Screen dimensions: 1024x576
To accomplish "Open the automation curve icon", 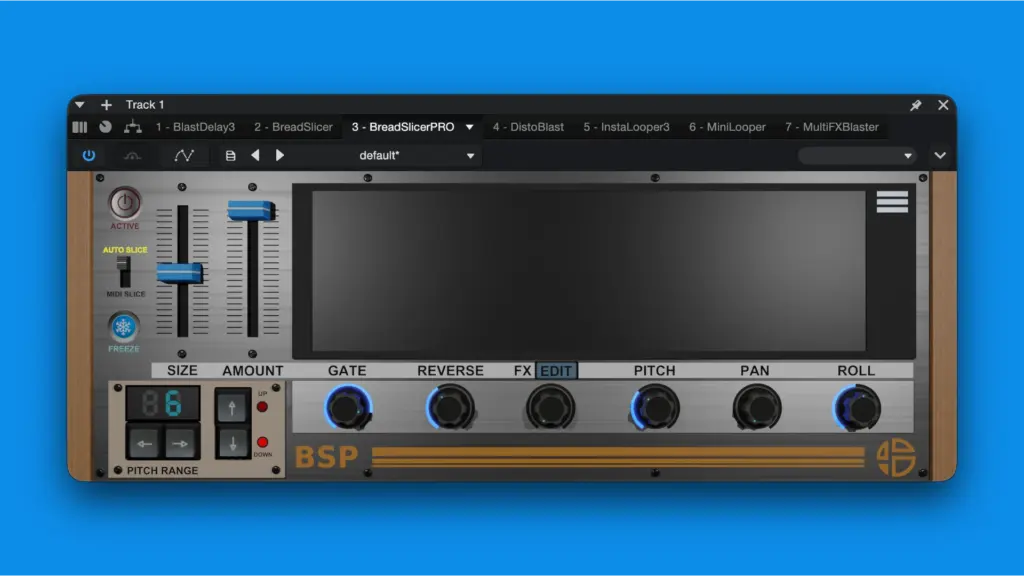I will [184, 155].
